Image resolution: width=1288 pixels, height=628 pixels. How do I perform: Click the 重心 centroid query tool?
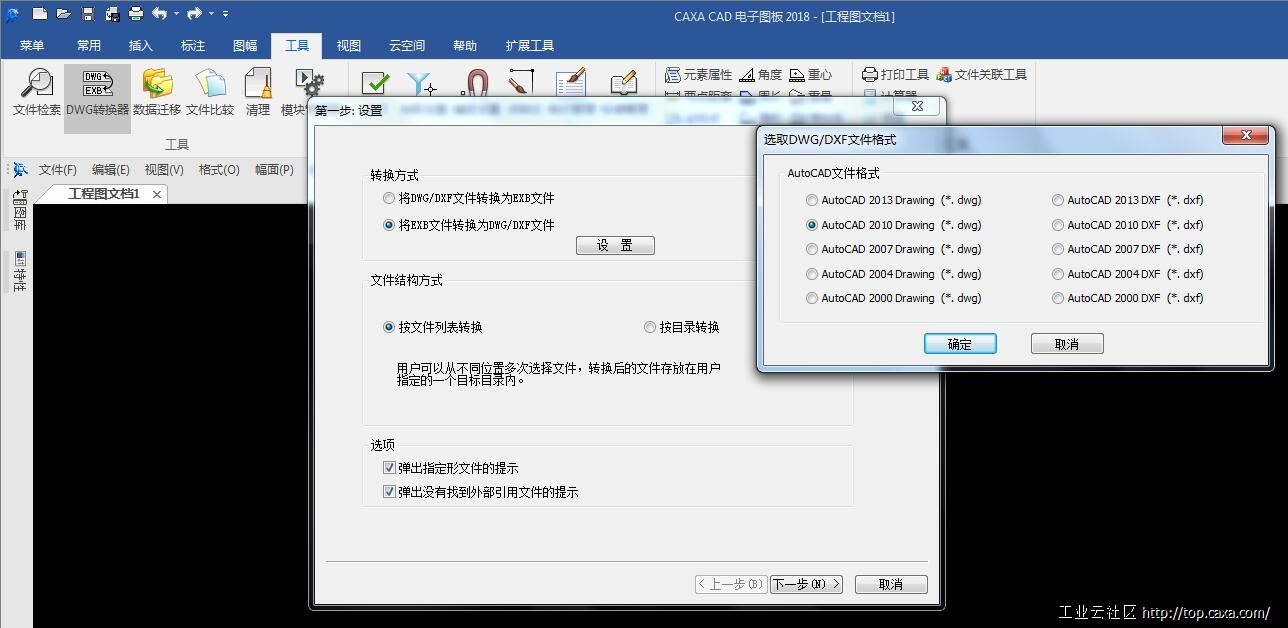[x=810, y=75]
